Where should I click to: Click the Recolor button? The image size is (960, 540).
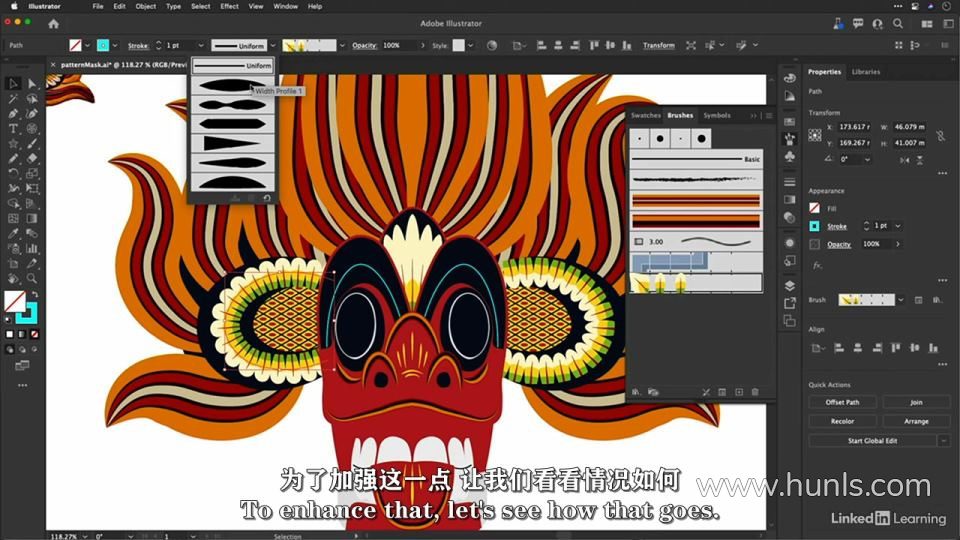pyautogui.click(x=842, y=421)
